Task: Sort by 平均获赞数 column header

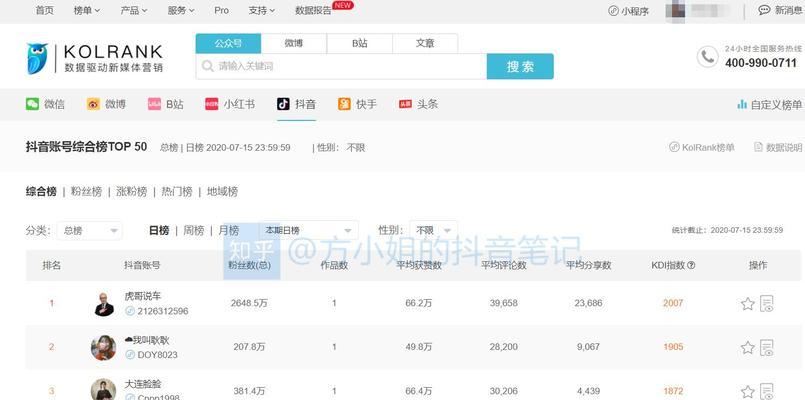Action: [419, 265]
